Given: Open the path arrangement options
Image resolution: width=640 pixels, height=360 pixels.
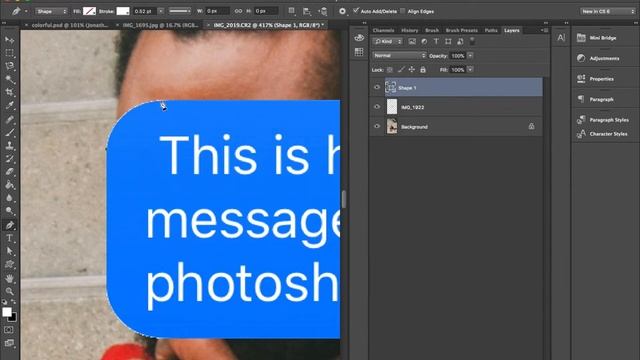Looking at the screenshot, I should tap(323, 11).
